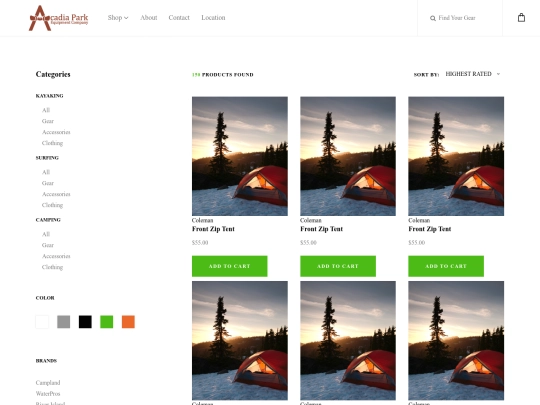Open the shopping bag cart icon
This screenshot has width=540, height=405.
point(521,18)
